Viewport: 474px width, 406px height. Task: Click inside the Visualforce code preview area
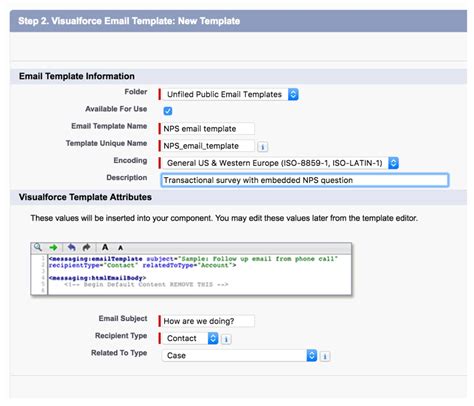(199, 274)
